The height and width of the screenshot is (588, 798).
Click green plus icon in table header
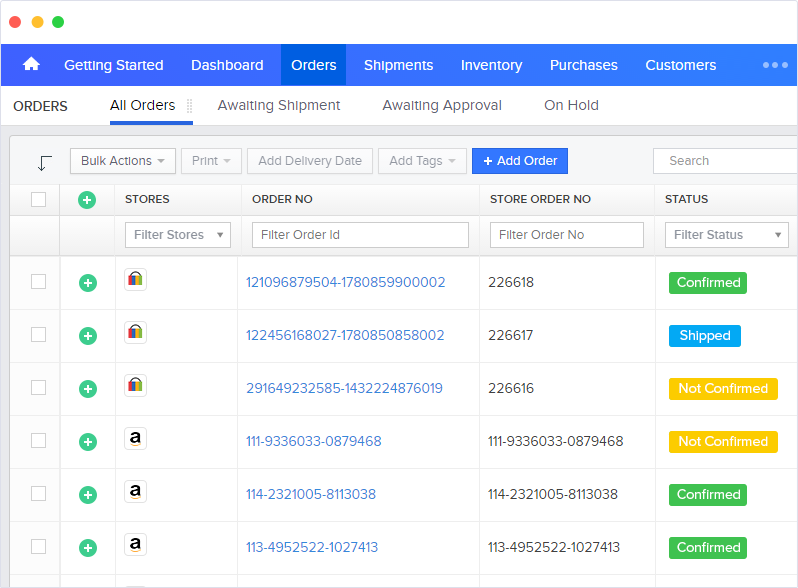pos(87,200)
